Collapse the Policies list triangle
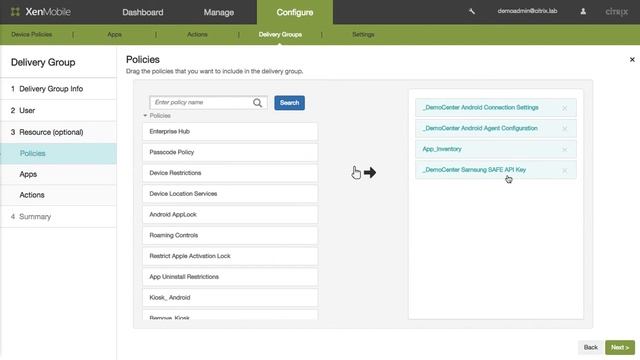The image size is (640, 360). click(x=145, y=116)
